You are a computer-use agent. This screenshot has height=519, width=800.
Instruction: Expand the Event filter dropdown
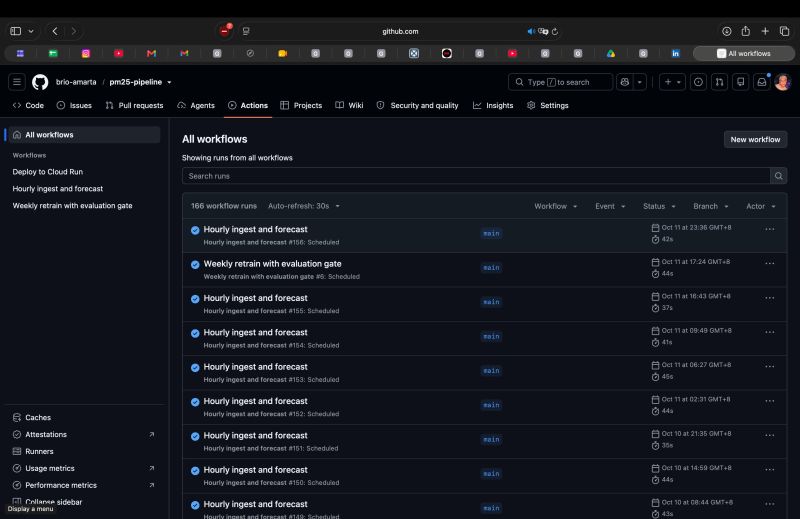(x=610, y=206)
